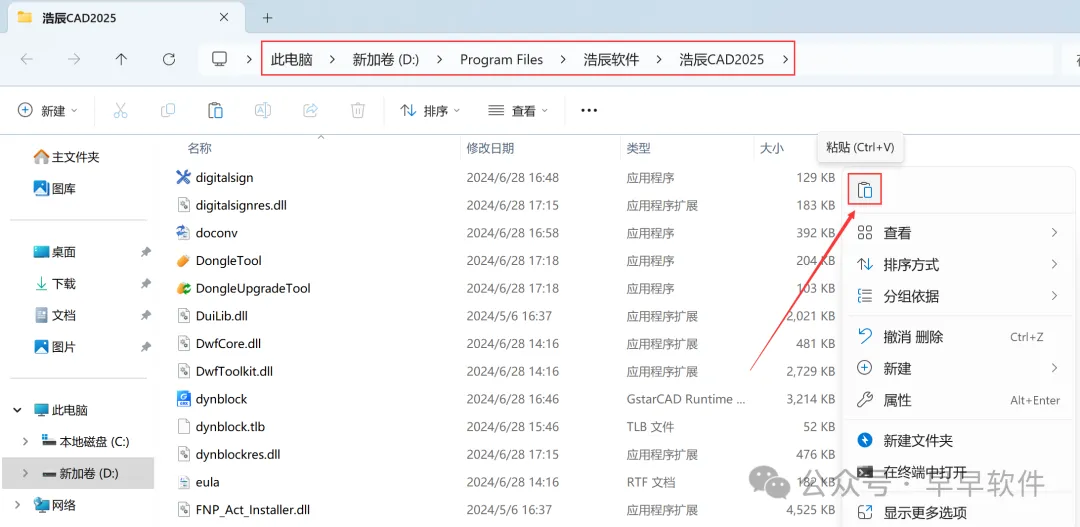Go up one folder level

tap(121, 59)
